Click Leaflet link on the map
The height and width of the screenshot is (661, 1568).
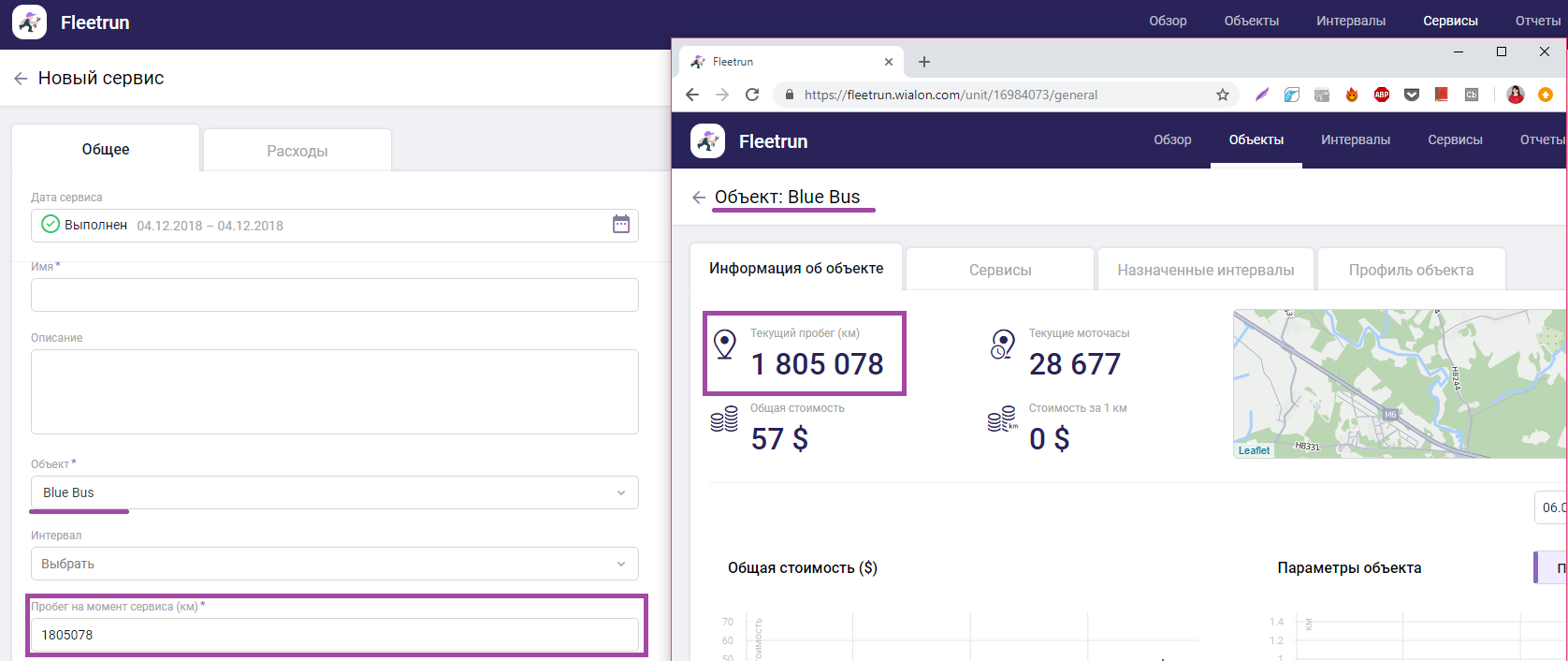1254,450
